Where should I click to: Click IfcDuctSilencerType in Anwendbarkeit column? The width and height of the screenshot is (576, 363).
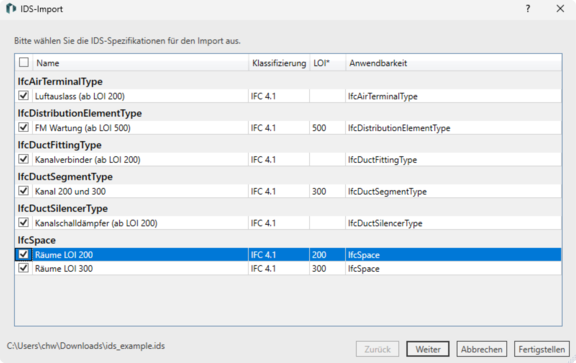(385, 223)
